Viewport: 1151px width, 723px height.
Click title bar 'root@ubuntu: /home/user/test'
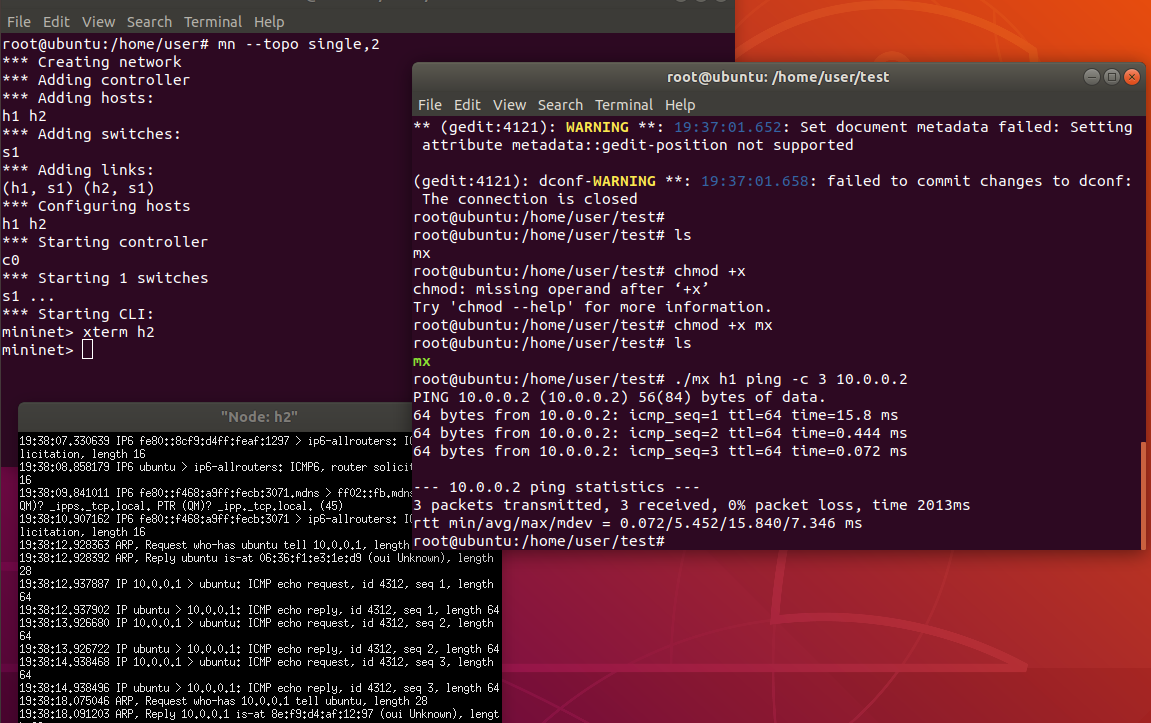pyautogui.click(x=778, y=77)
